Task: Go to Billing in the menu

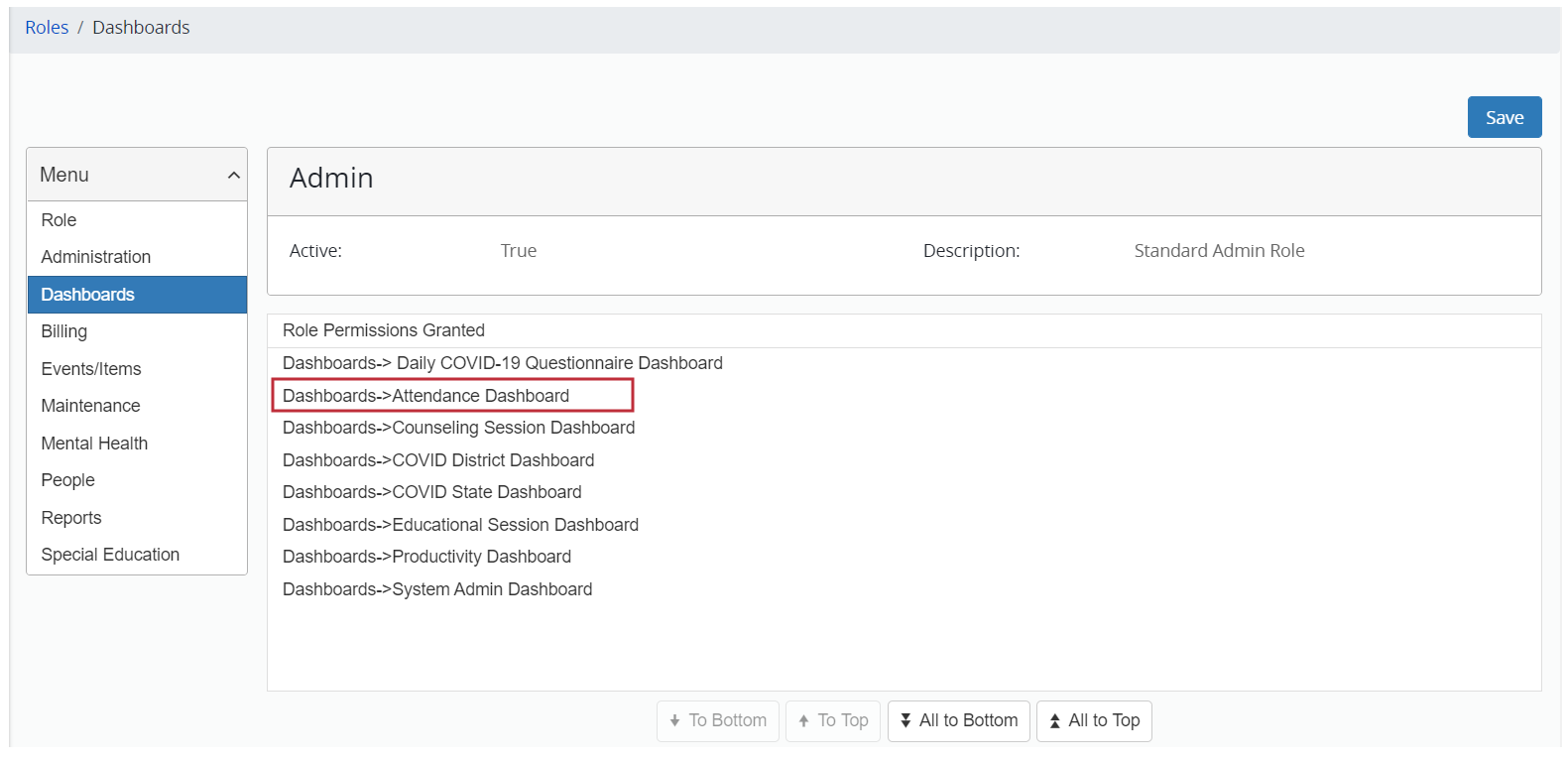Action: (64, 331)
